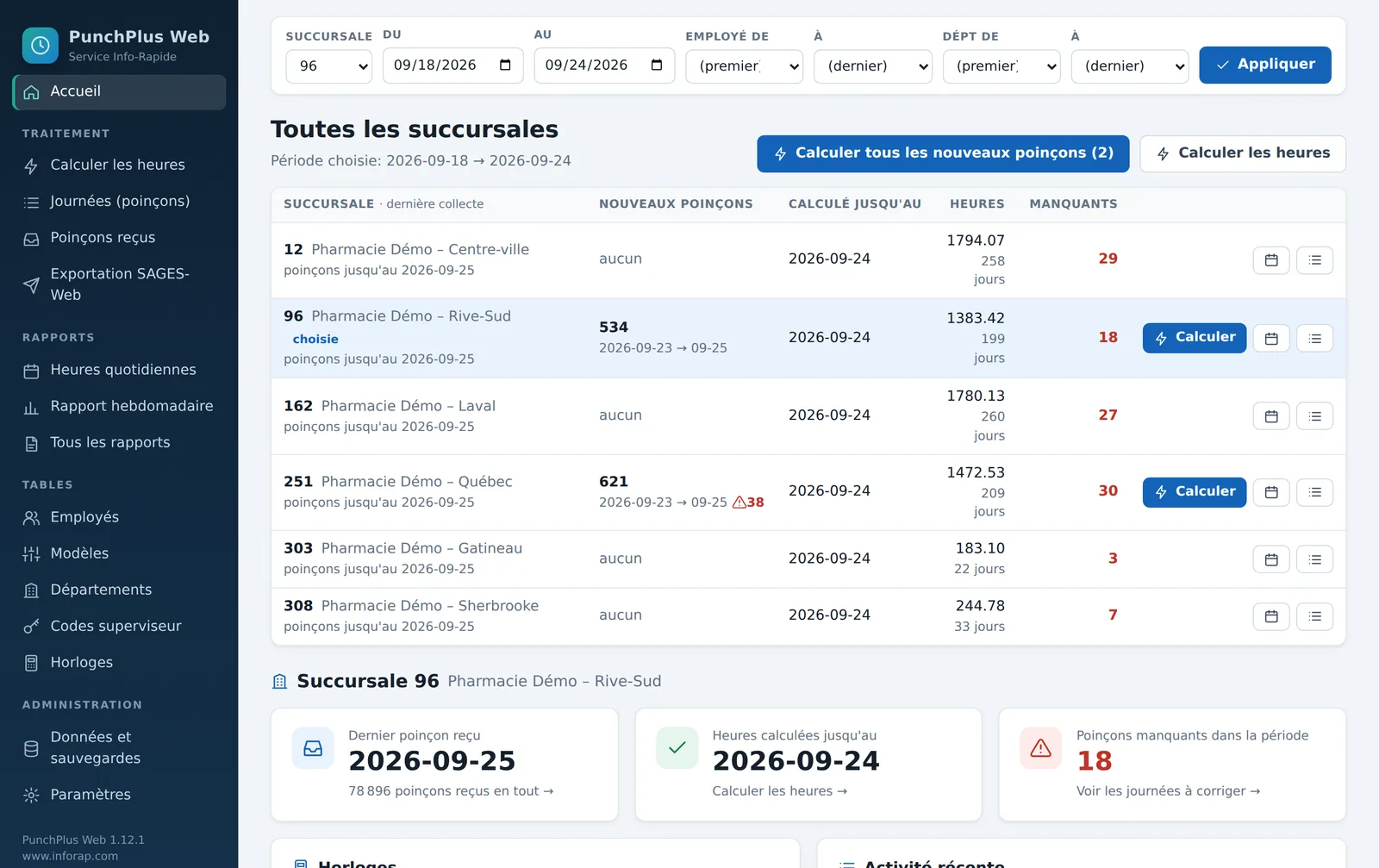This screenshot has width=1379, height=868.
Task: Click inbox icon on Dernier poinçon reçu card
Action: (x=313, y=748)
